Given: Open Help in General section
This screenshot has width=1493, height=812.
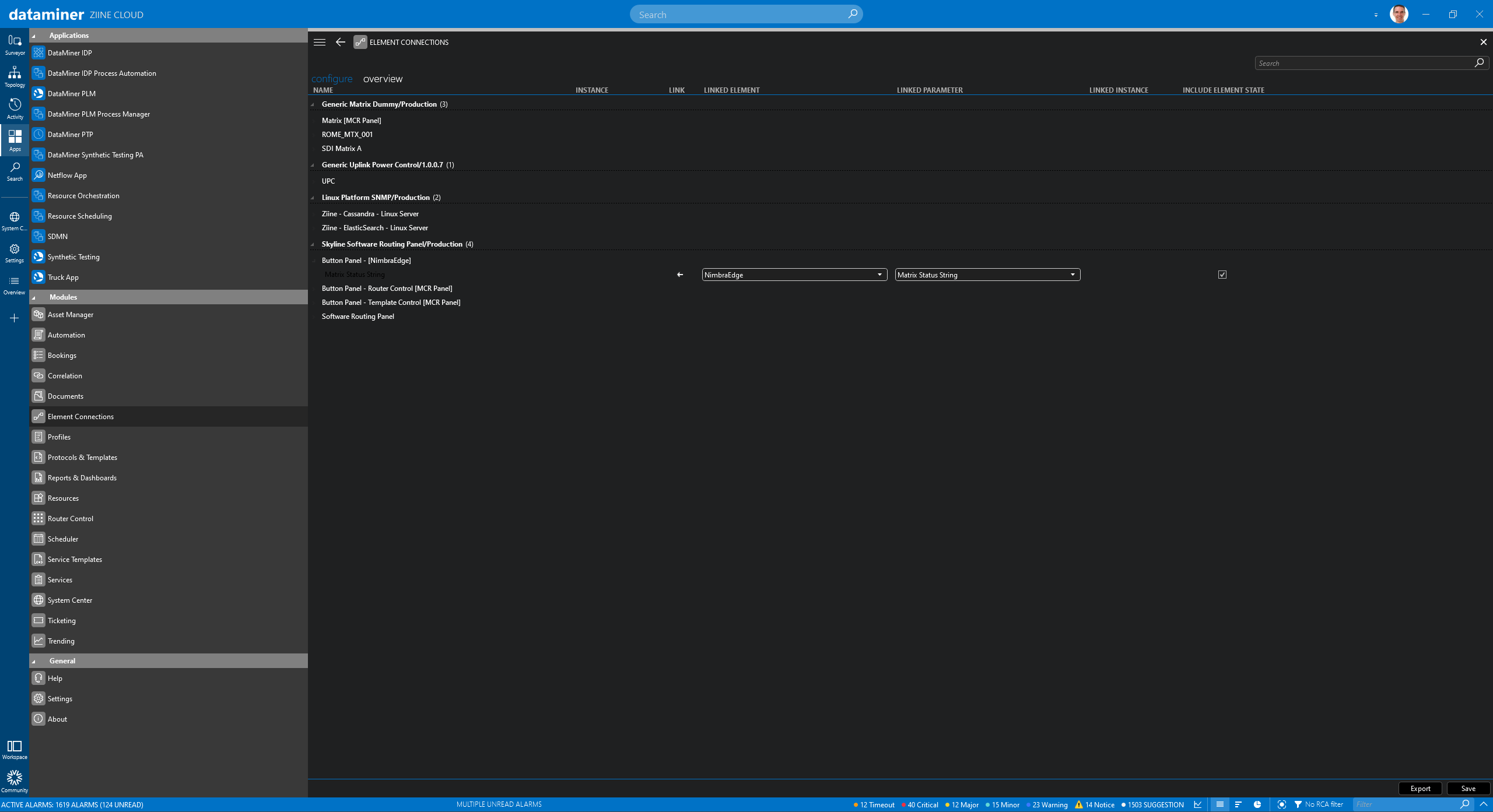Looking at the screenshot, I should point(169,678).
